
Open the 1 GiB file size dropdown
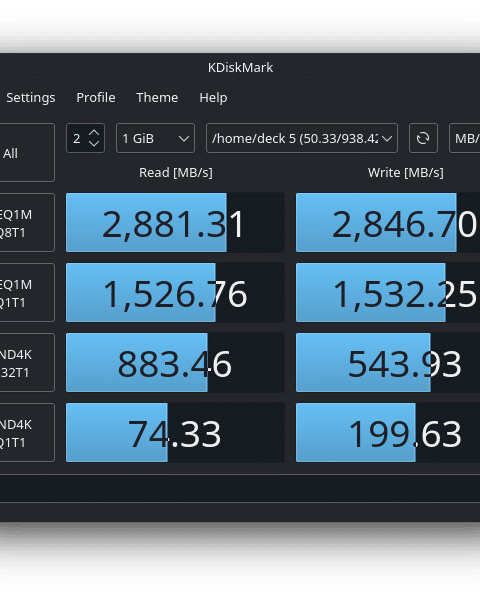[156, 138]
